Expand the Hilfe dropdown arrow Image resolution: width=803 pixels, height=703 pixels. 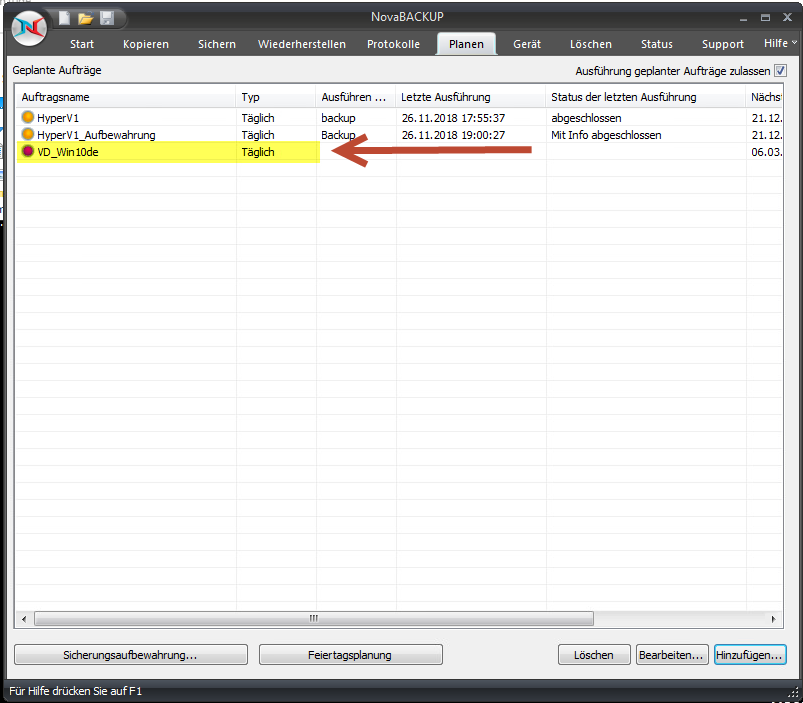click(794, 43)
